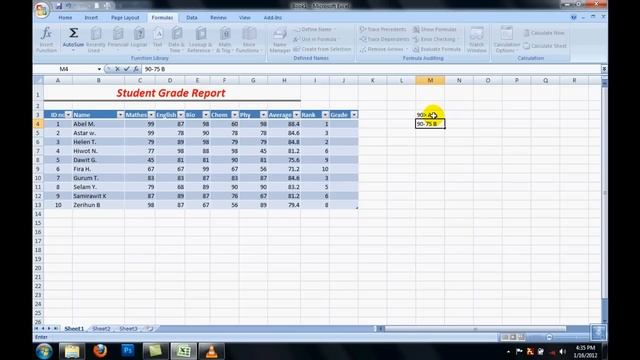Screen dimensions: 640x360
Task: Click the fx icon beside formula bar
Action: pyautogui.click(x=136, y=69)
